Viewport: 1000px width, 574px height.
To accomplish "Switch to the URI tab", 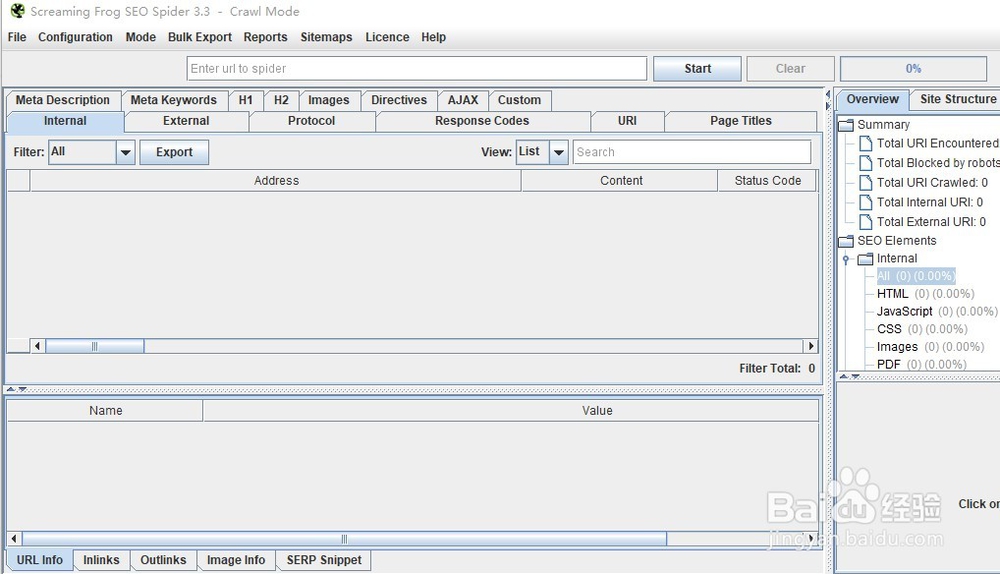I will click(628, 121).
